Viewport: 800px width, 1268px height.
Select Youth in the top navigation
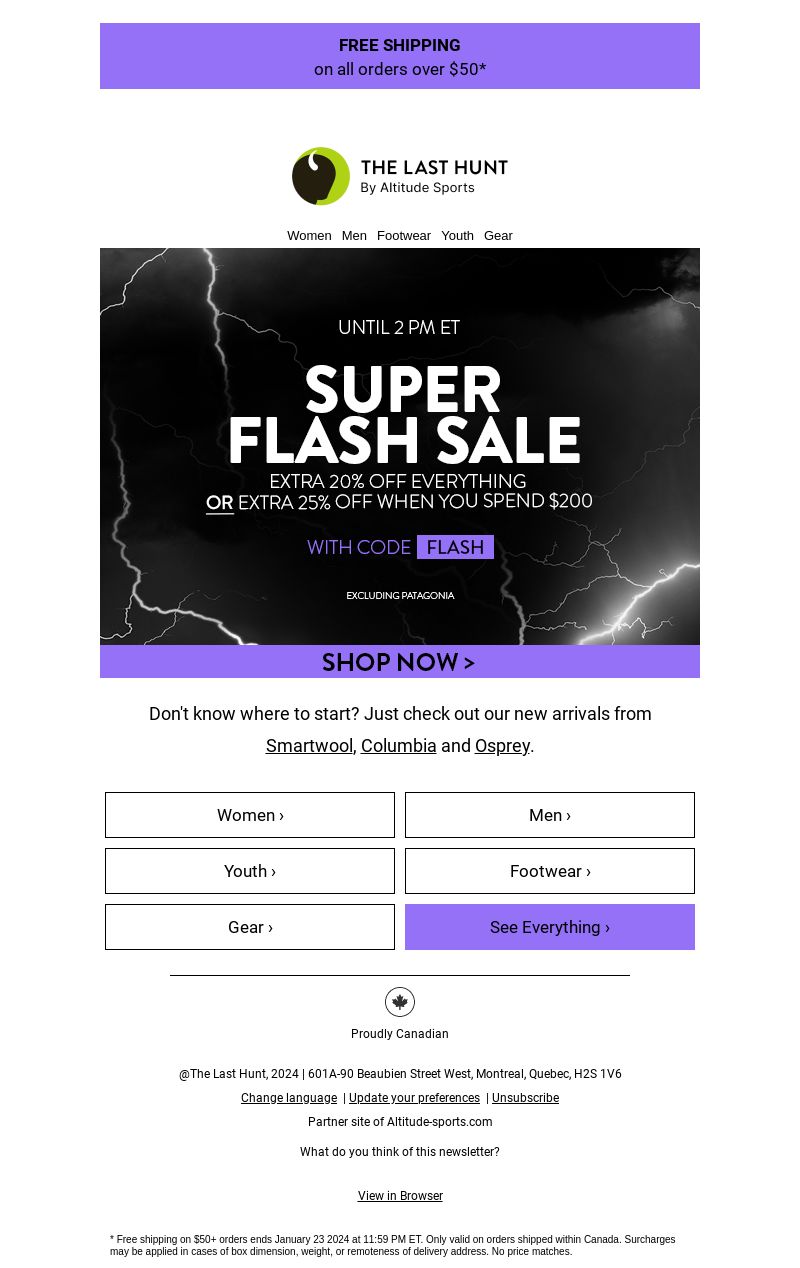457,236
